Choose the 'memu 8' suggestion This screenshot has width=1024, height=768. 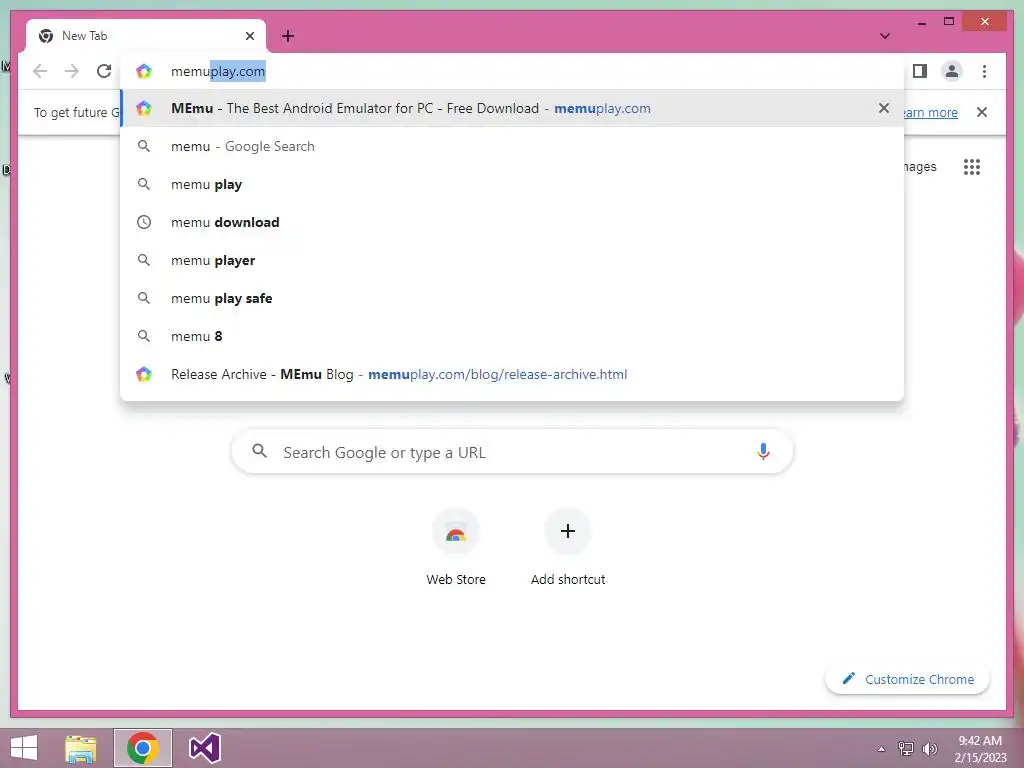[512, 336]
